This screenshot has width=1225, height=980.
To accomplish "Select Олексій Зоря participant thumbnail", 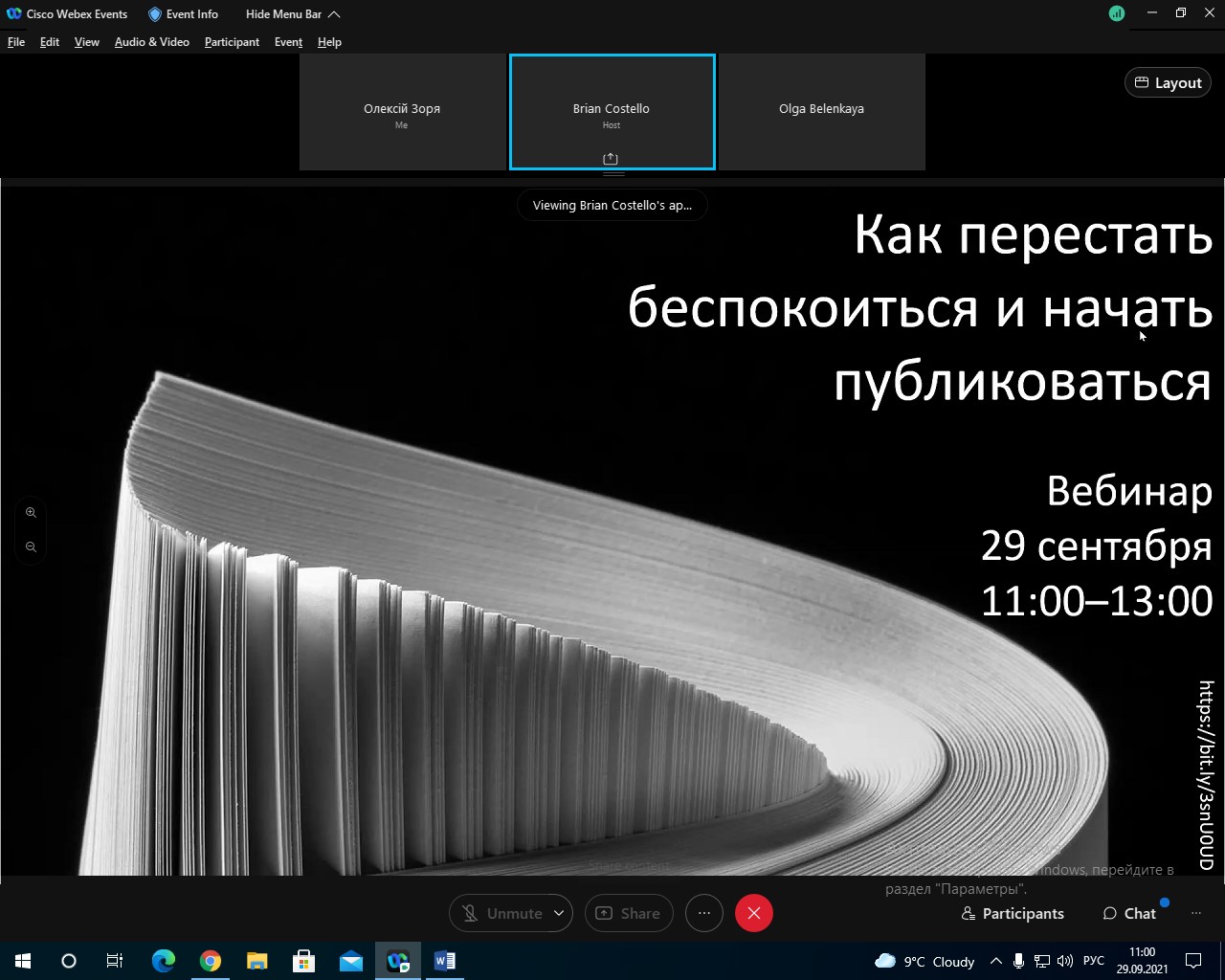I will [402, 112].
